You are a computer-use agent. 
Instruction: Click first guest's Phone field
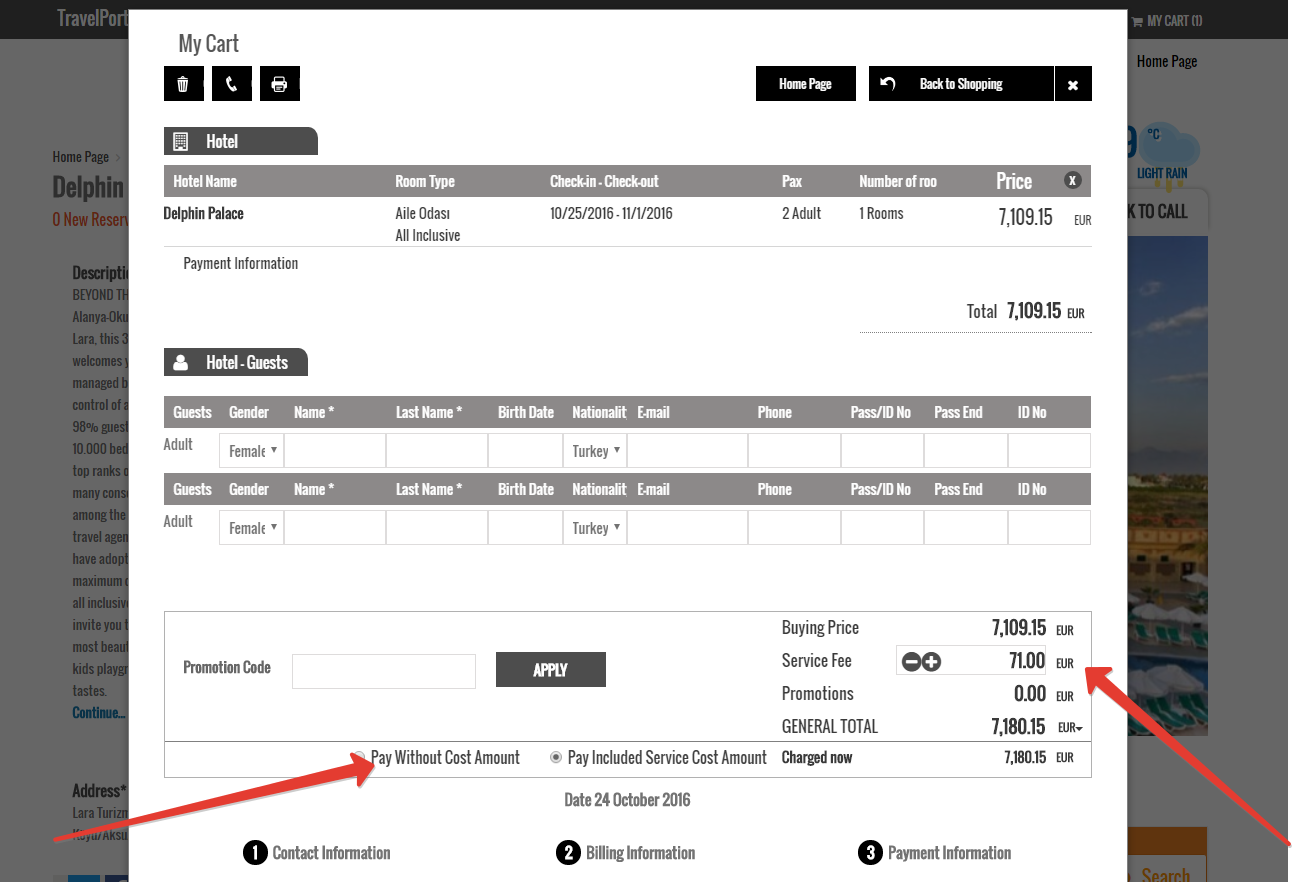(794, 451)
